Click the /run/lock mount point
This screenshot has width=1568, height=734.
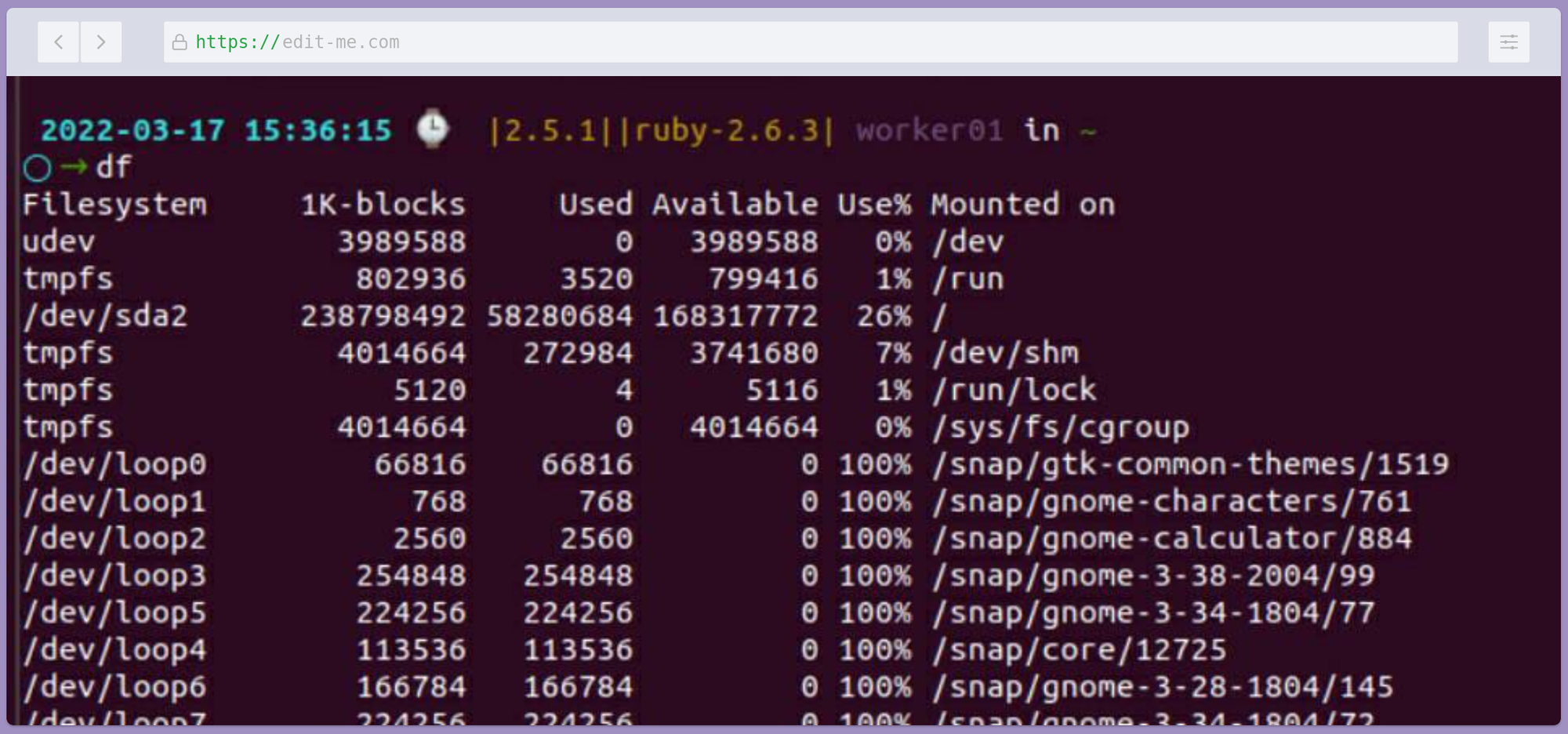pos(1014,390)
